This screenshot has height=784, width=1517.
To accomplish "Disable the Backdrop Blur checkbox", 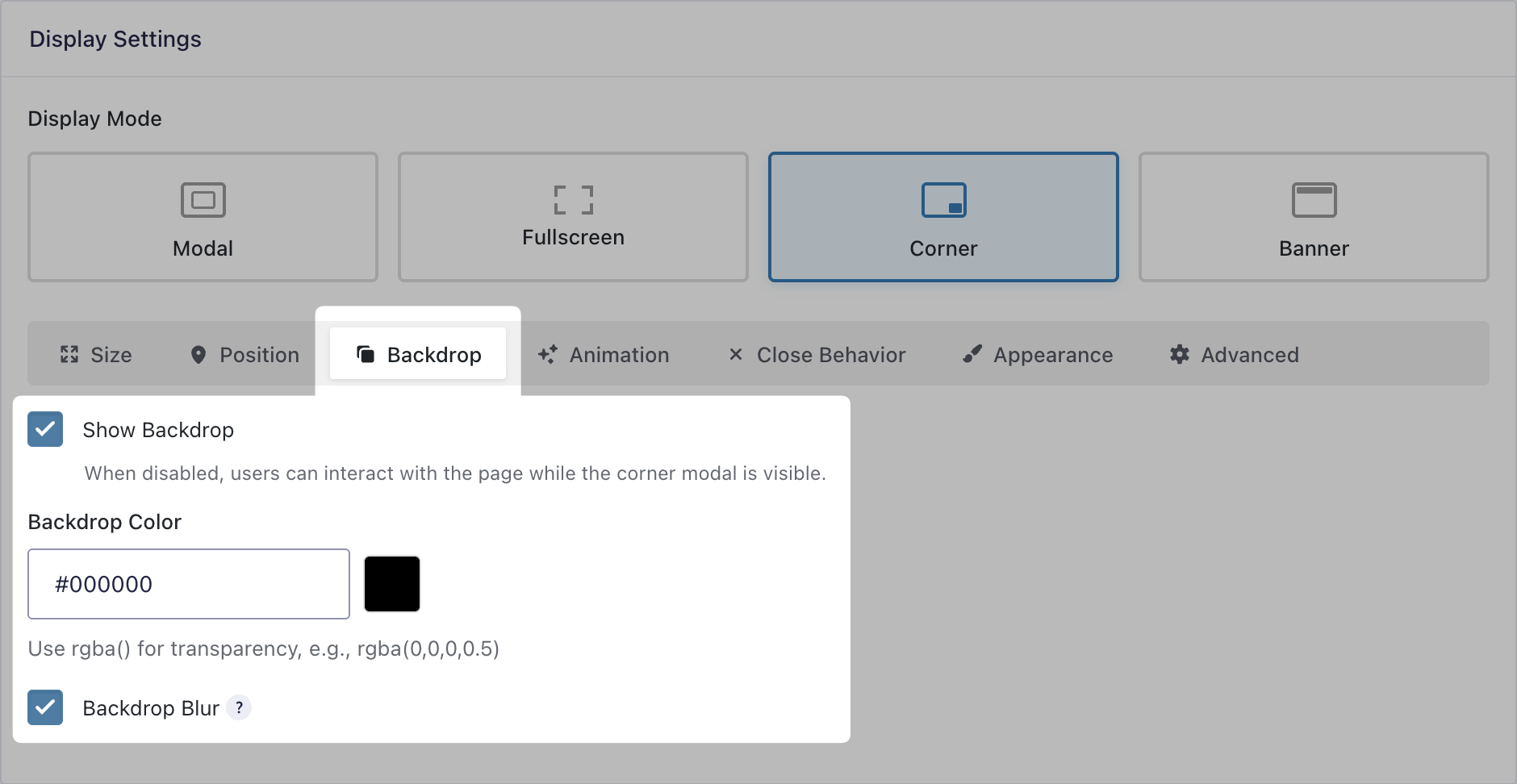I will [x=45, y=707].
